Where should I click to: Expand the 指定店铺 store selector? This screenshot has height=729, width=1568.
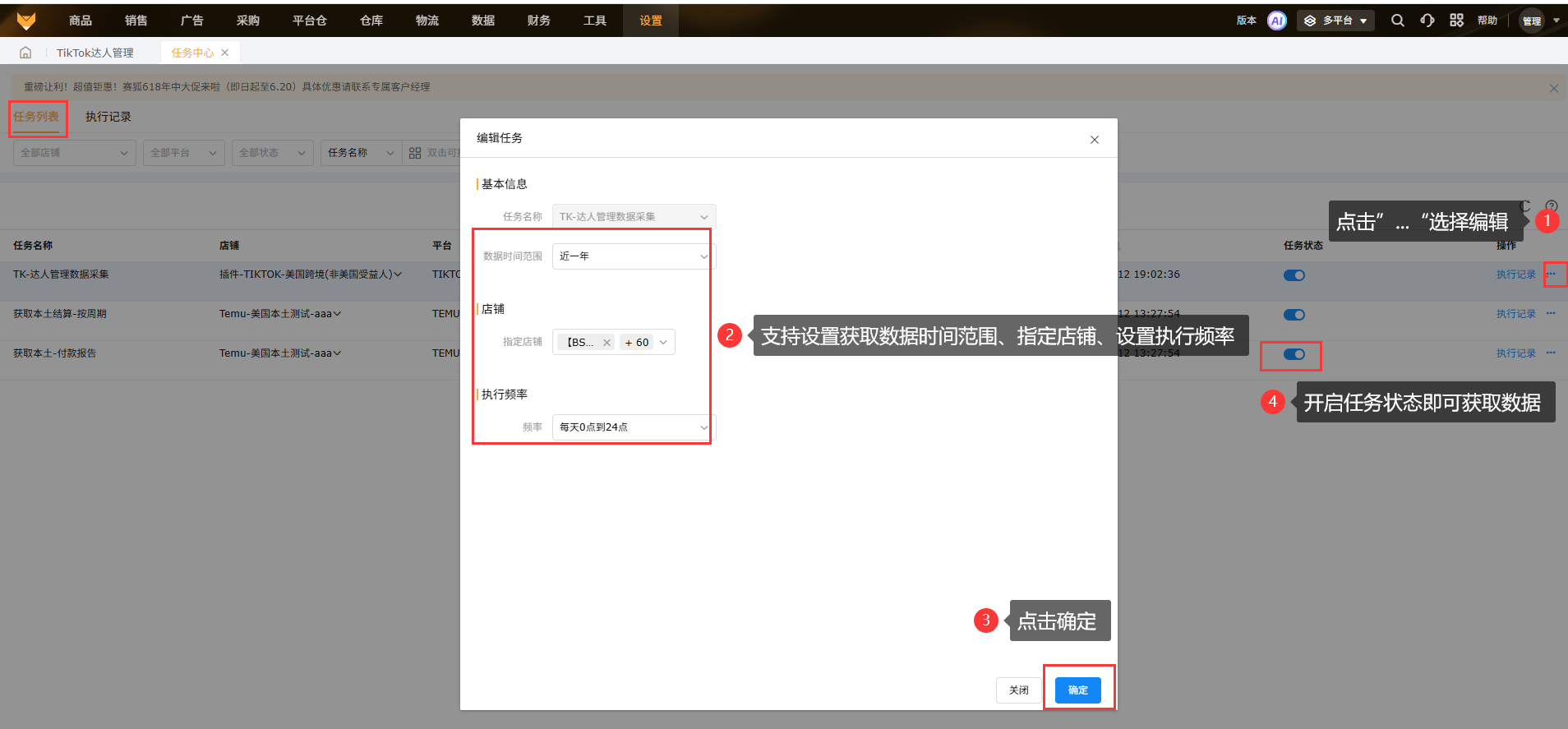click(663, 343)
